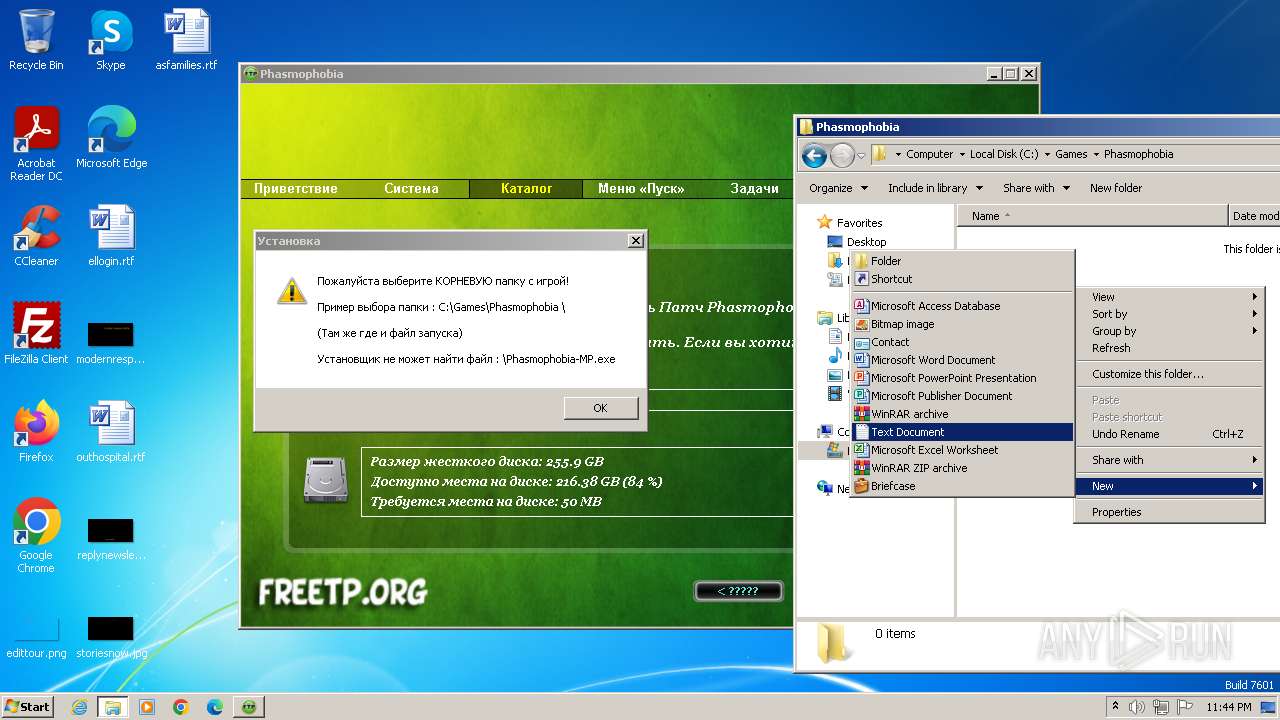1280x720 pixels.
Task: Click the Start button
Action: pyautogui.click(x=27, y=706)
